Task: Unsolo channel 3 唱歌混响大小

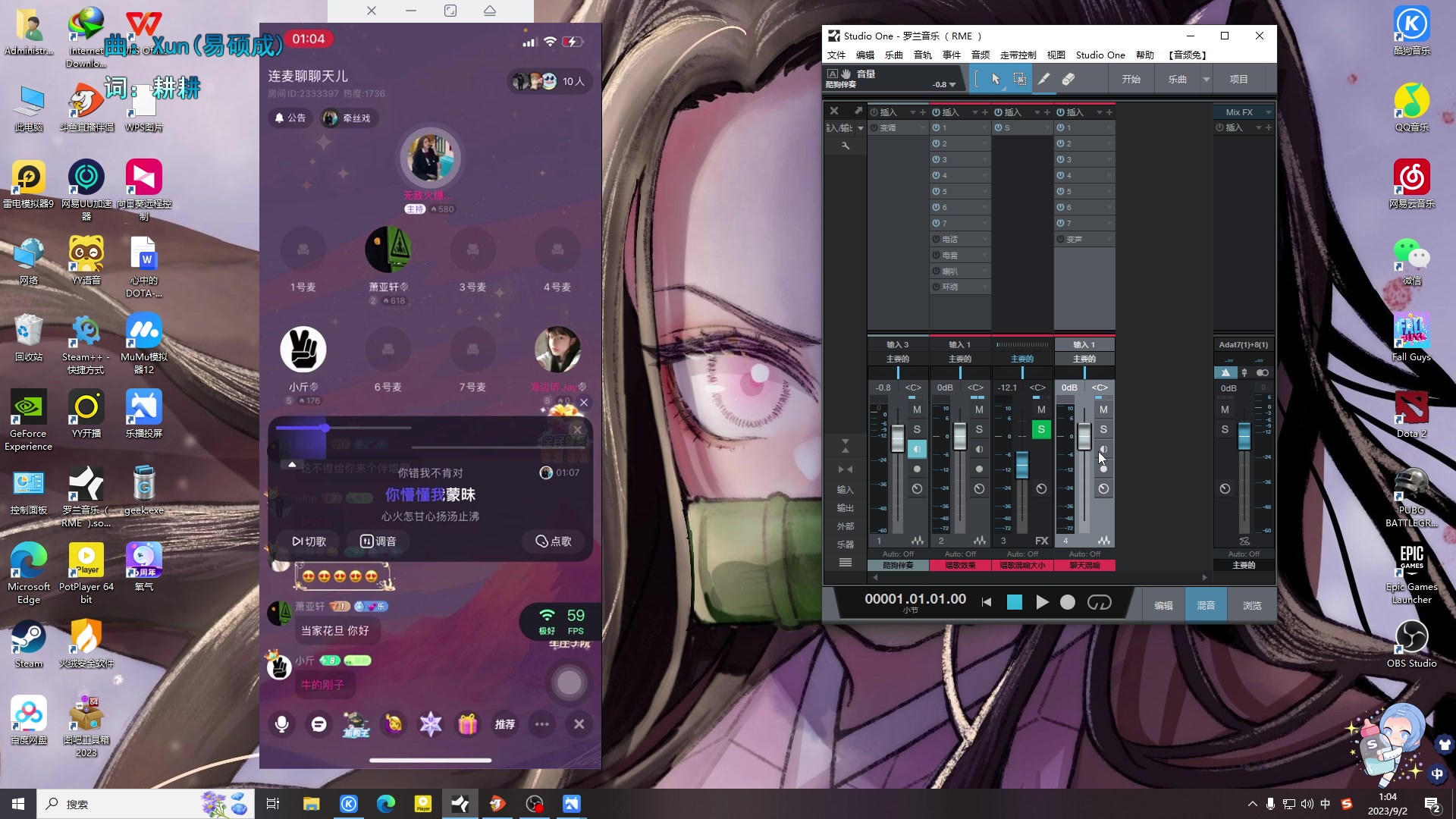Action: [x=1041, y=429]
